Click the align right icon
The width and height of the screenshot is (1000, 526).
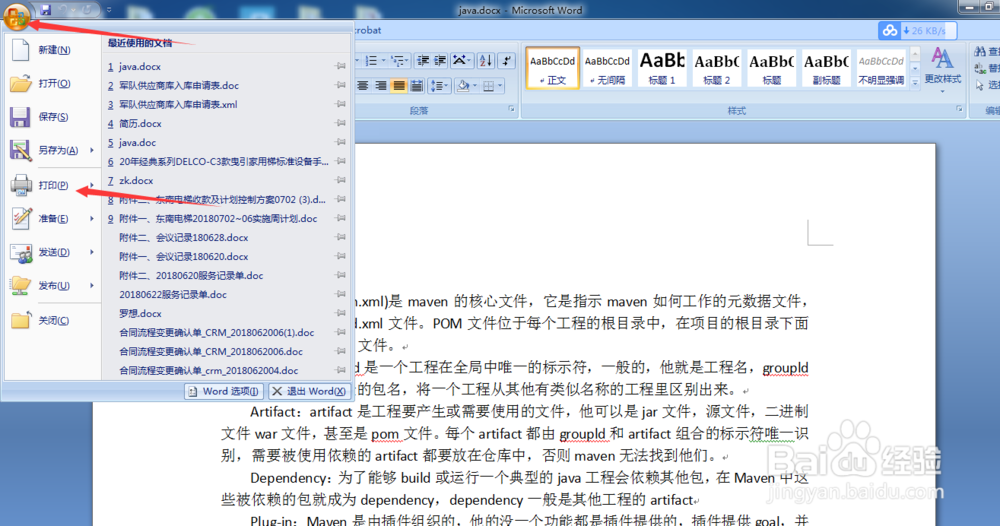pyautogui.click(x=381, y=85)
